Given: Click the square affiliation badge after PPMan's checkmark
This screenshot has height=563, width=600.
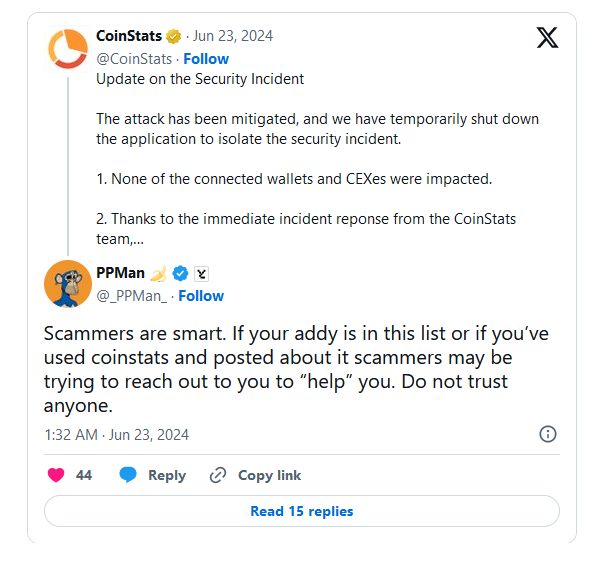Looking at the screenshot, I should [x=200, y=273].
